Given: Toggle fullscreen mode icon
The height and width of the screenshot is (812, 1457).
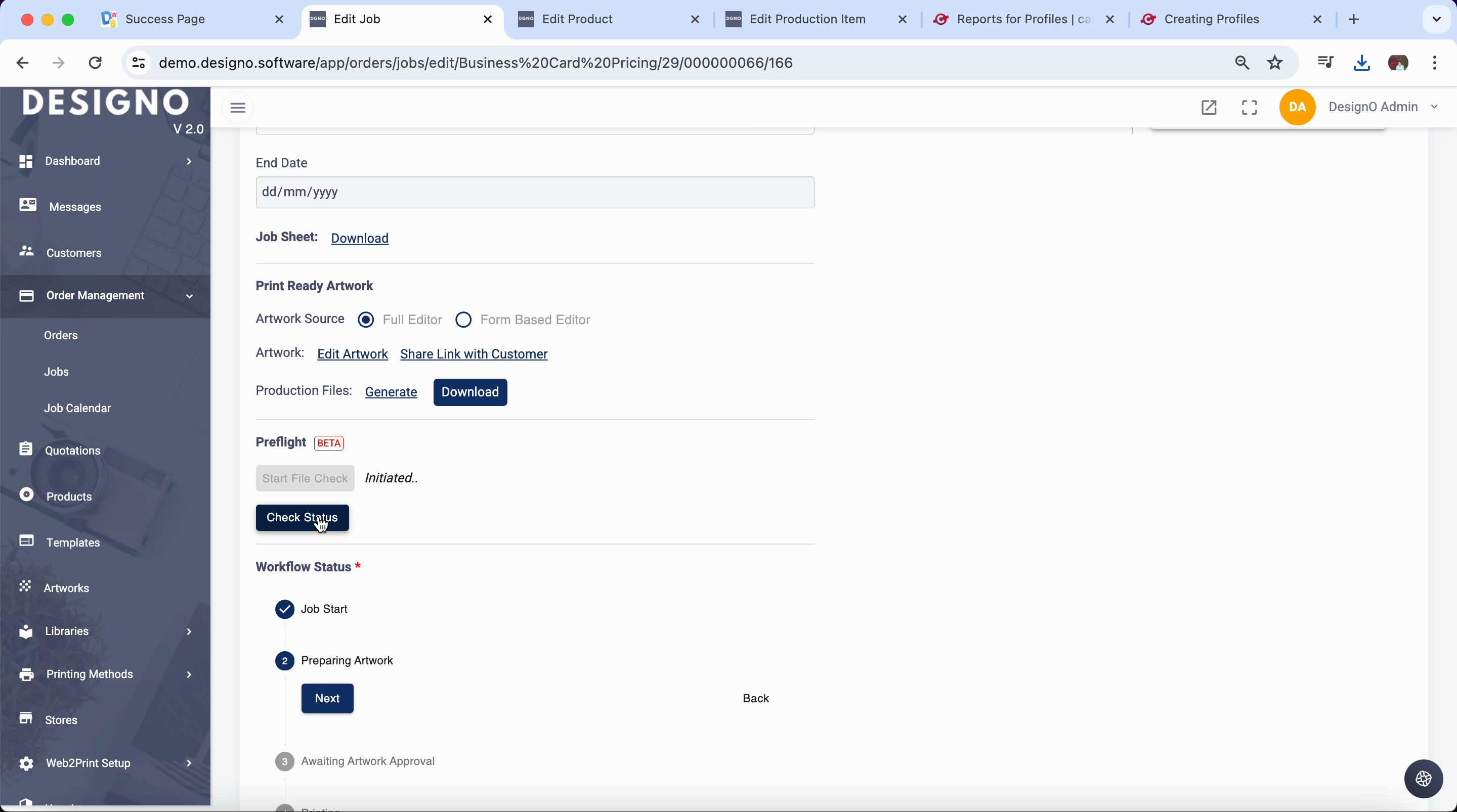Looking at the screenshot, I should 1250,107.
